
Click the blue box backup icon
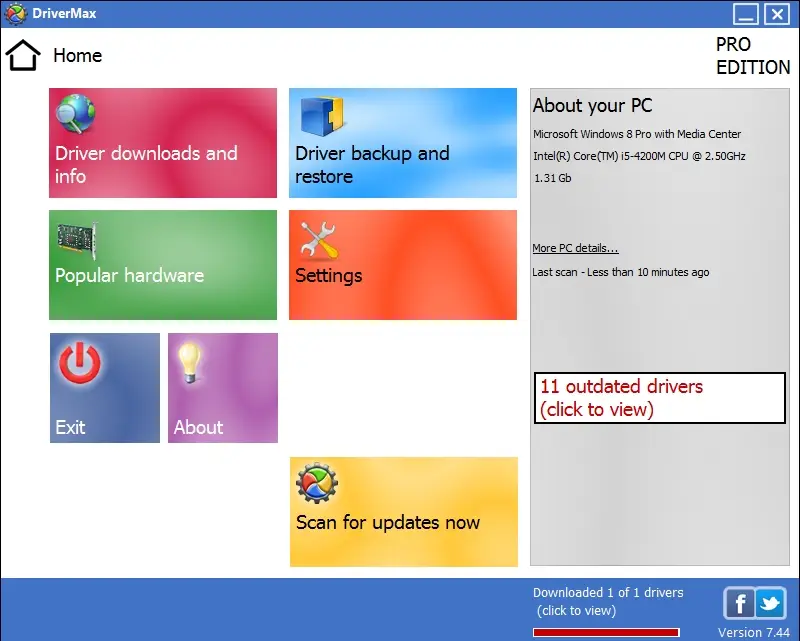click(322, 115)
